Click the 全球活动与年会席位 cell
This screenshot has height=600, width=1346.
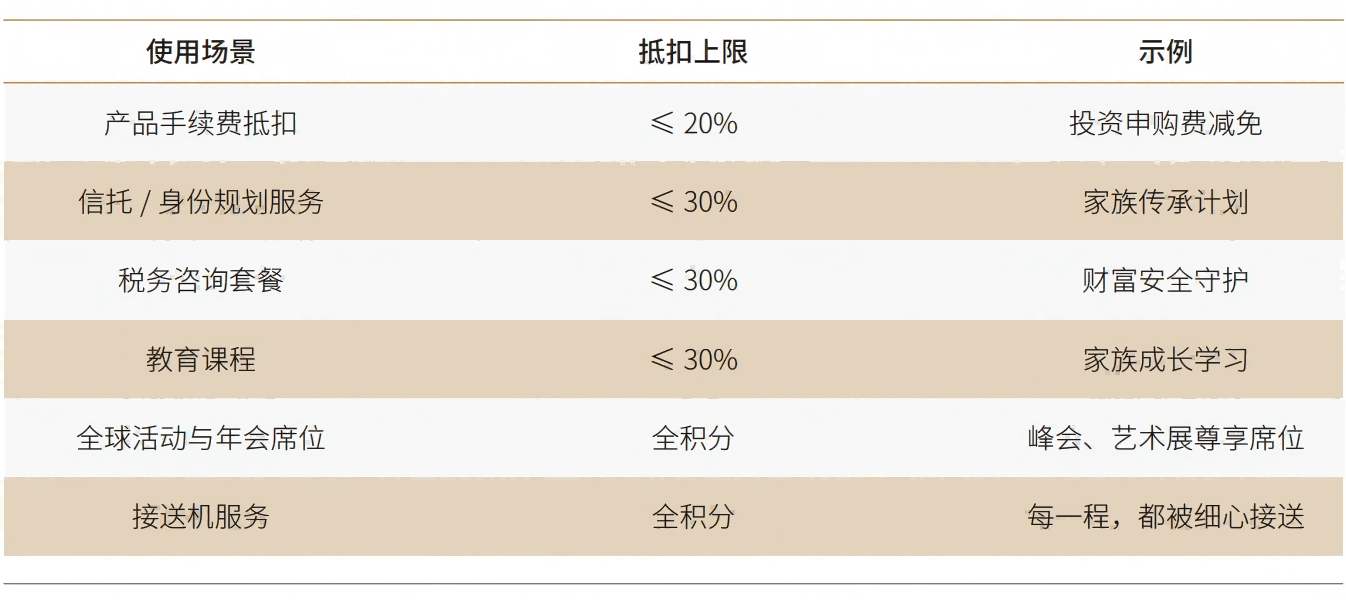click(x=200, y=438)
